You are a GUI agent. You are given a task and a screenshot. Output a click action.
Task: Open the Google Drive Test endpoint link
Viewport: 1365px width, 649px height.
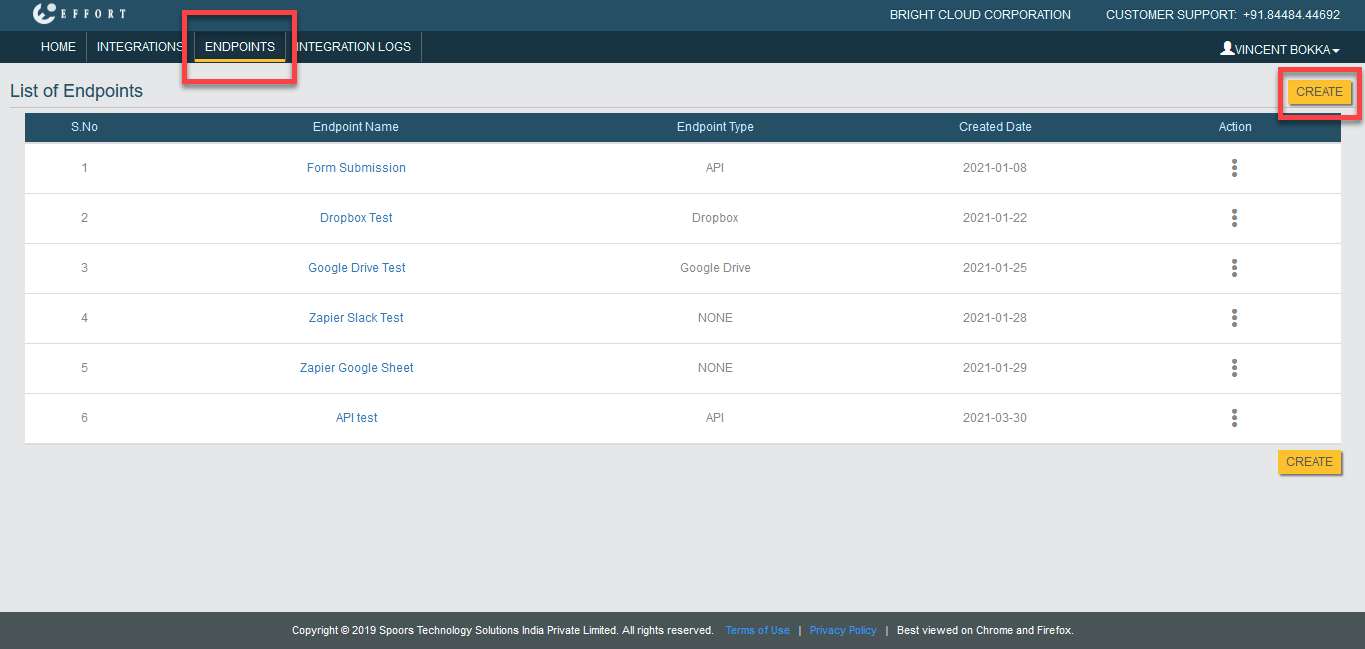[x=356, y=268]
